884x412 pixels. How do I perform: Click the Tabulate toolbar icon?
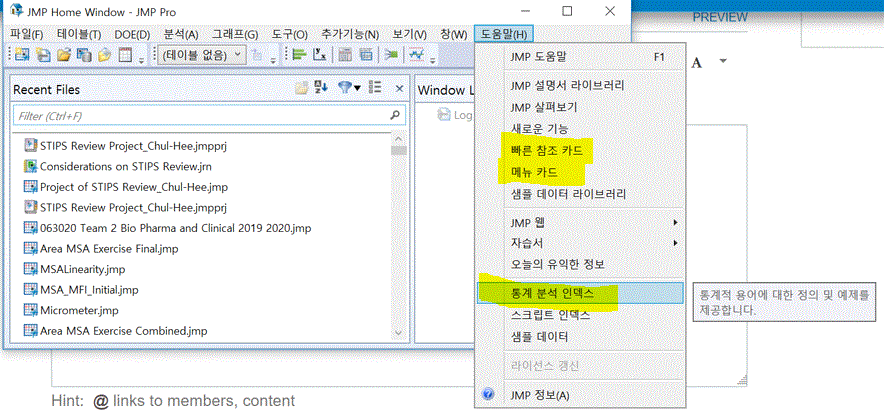(345, 55)
